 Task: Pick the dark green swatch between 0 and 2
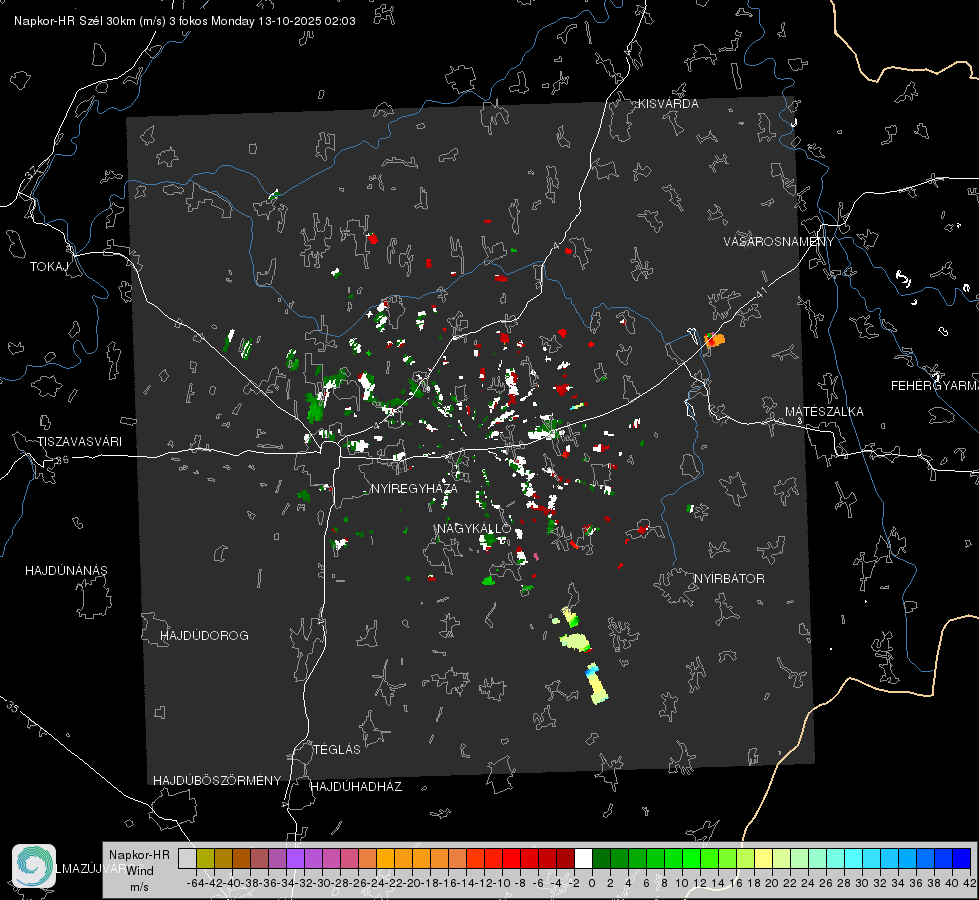coord(601,858)
